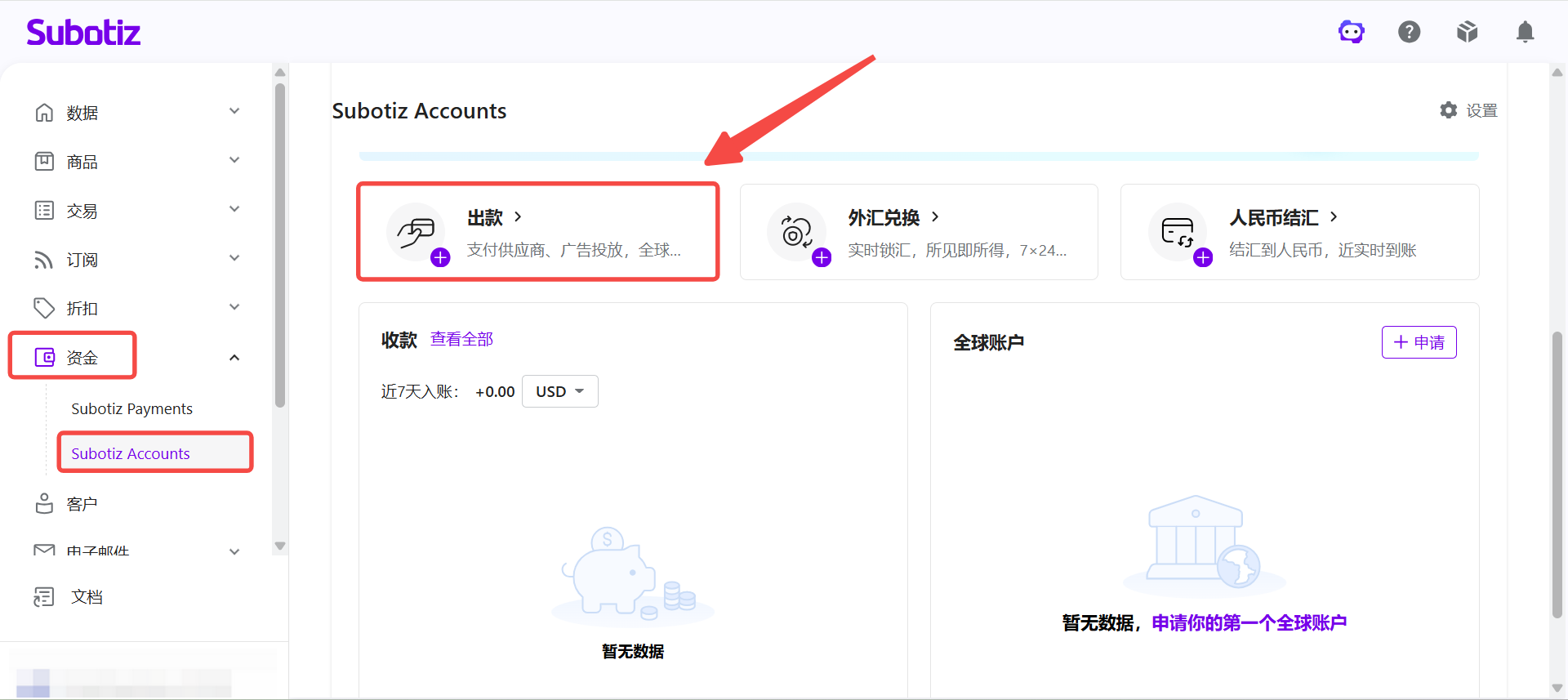
Task: Click the 出款 payout hand icon
Action: pos(416,232)
